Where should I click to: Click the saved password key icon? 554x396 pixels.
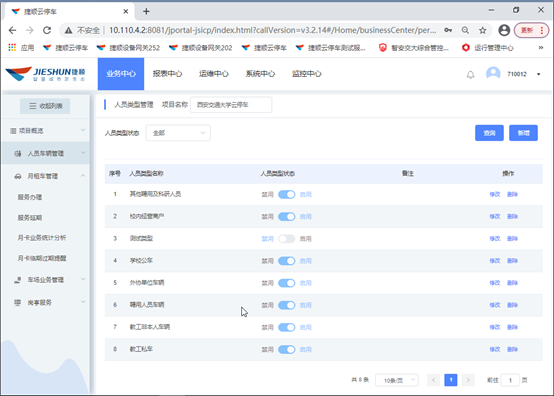click(448, 30)
